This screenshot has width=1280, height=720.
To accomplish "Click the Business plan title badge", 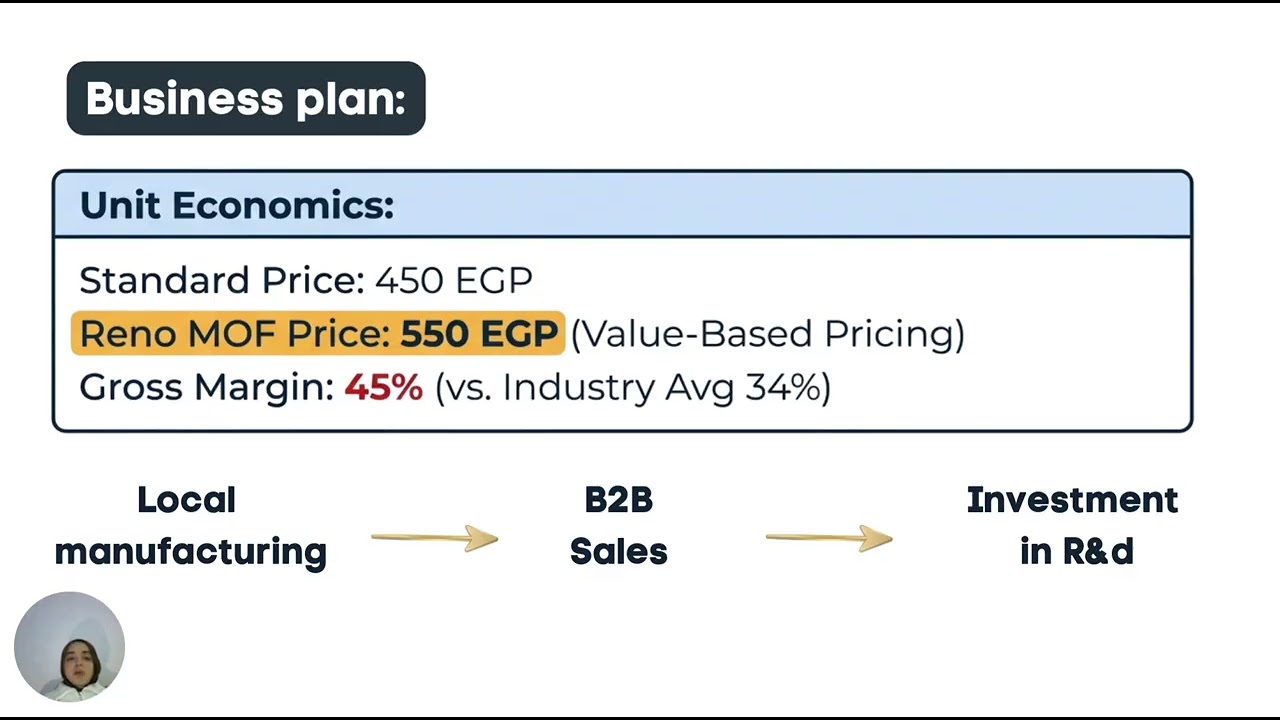I will (246, 98).
